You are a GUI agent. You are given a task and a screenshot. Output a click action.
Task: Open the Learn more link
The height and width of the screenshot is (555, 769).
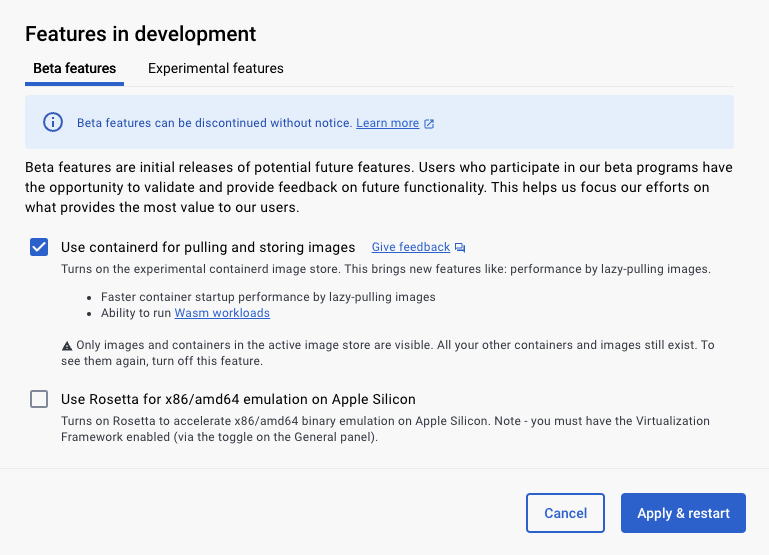[387, 123]
